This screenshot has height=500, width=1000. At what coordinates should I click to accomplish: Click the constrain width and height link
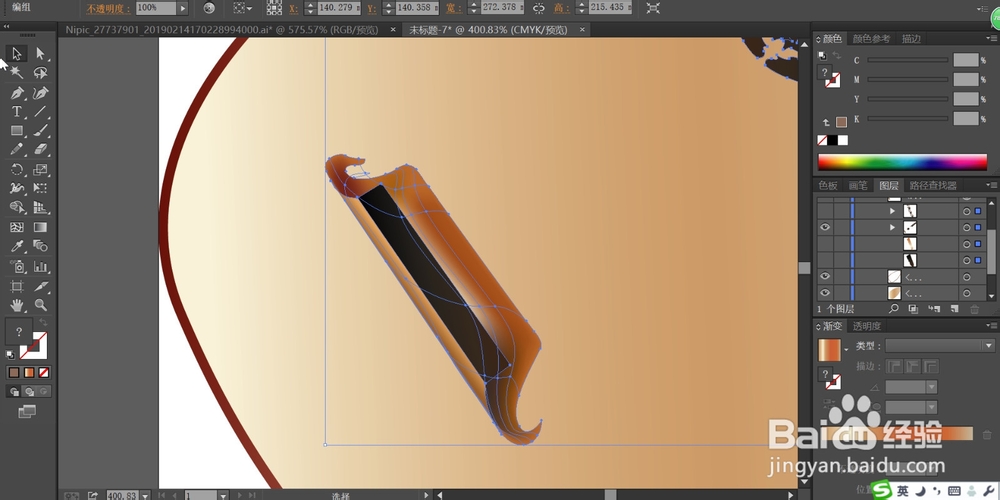pos(539,8)
